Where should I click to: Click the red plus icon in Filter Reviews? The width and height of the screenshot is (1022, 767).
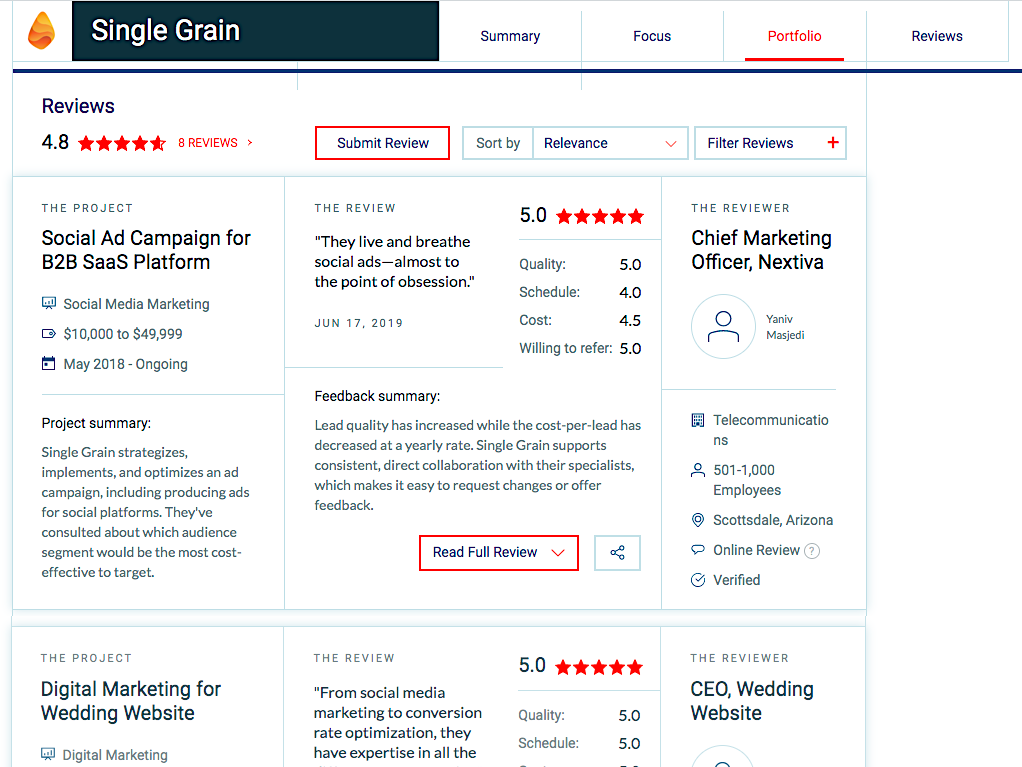point(833,143)
